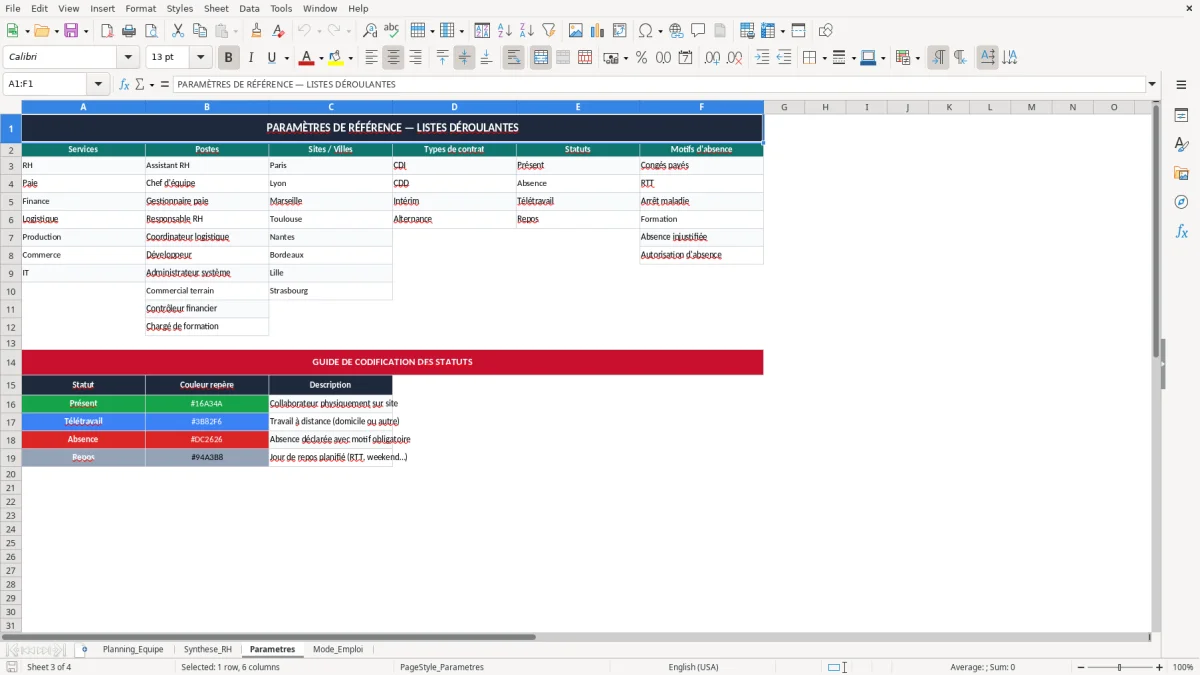Click the Add Decimal Place icon
This screenshot has width=1200, height=675.
712,58
